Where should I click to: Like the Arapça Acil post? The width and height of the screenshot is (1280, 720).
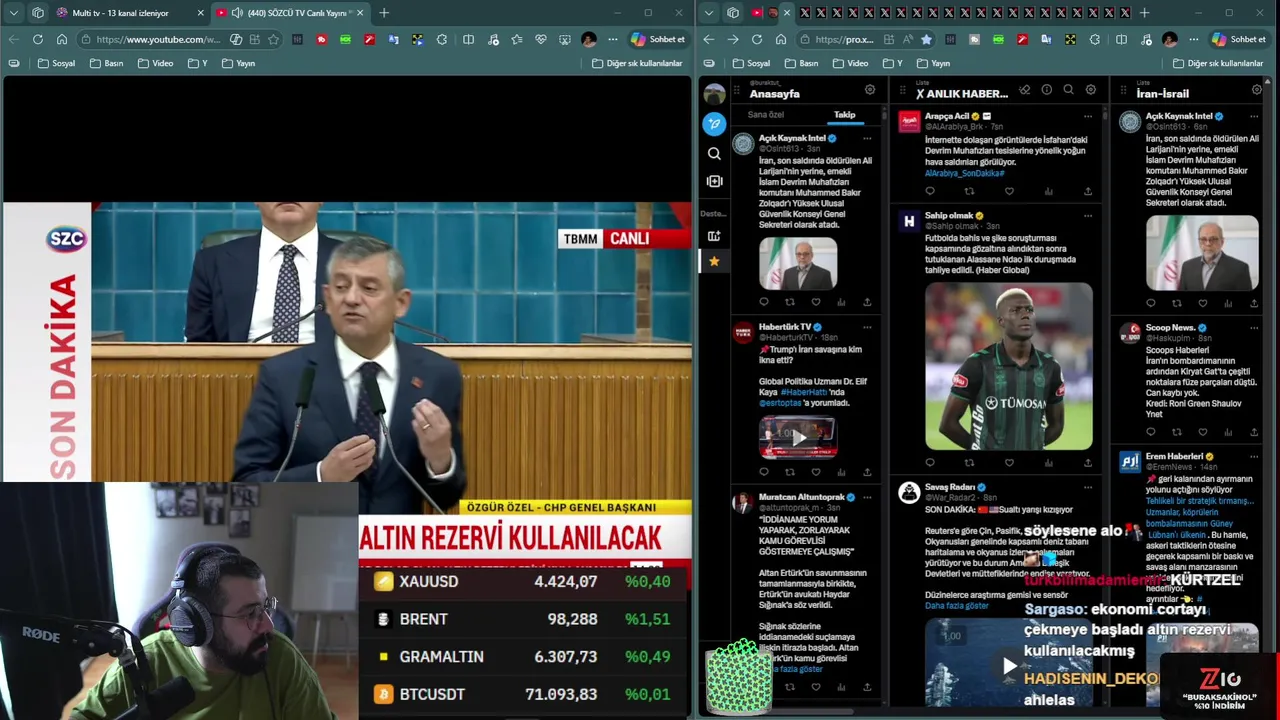click(1009, 191)
